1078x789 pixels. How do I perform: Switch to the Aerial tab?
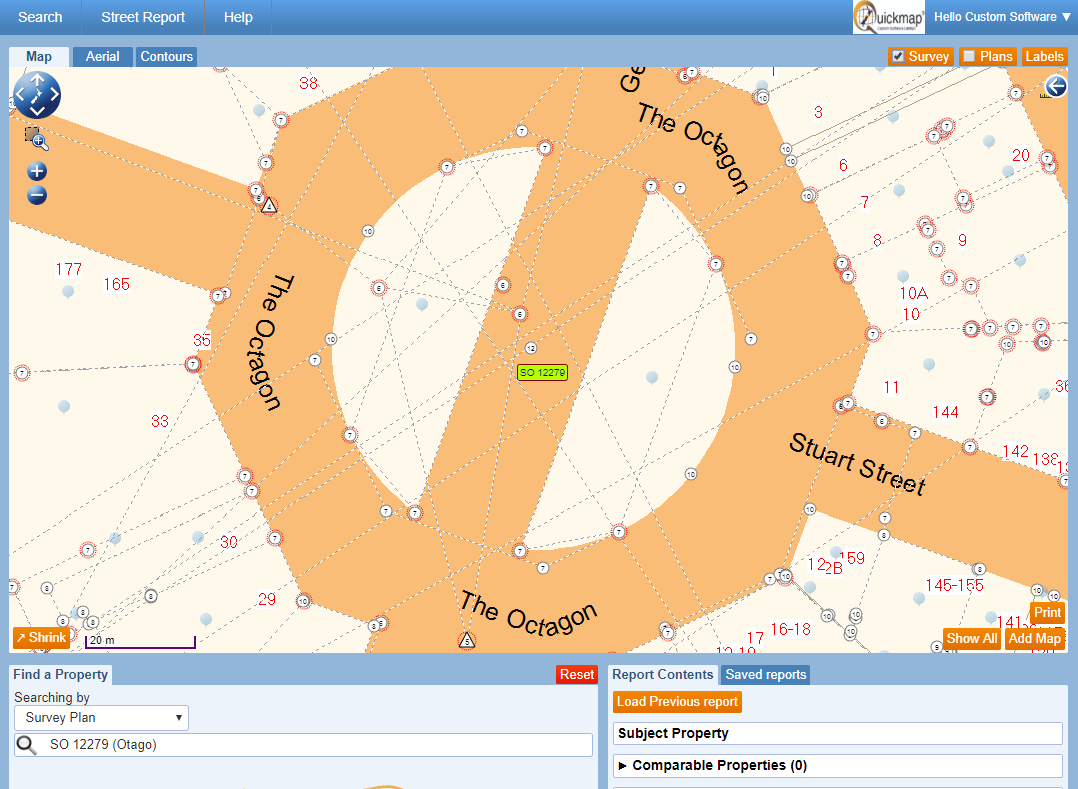pos(102,56)
